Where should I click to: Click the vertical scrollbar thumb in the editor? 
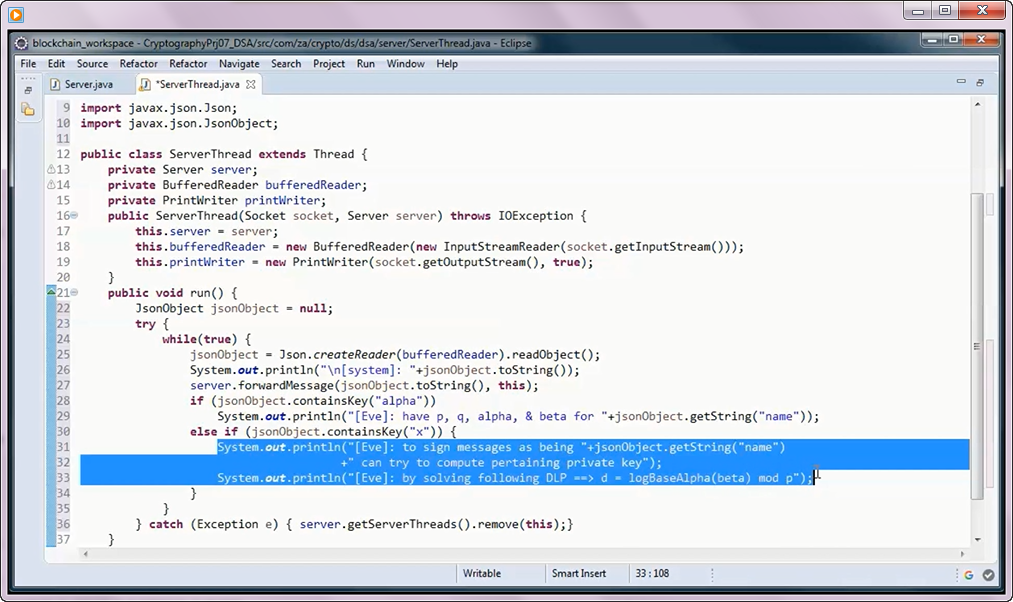coord(977,346)
